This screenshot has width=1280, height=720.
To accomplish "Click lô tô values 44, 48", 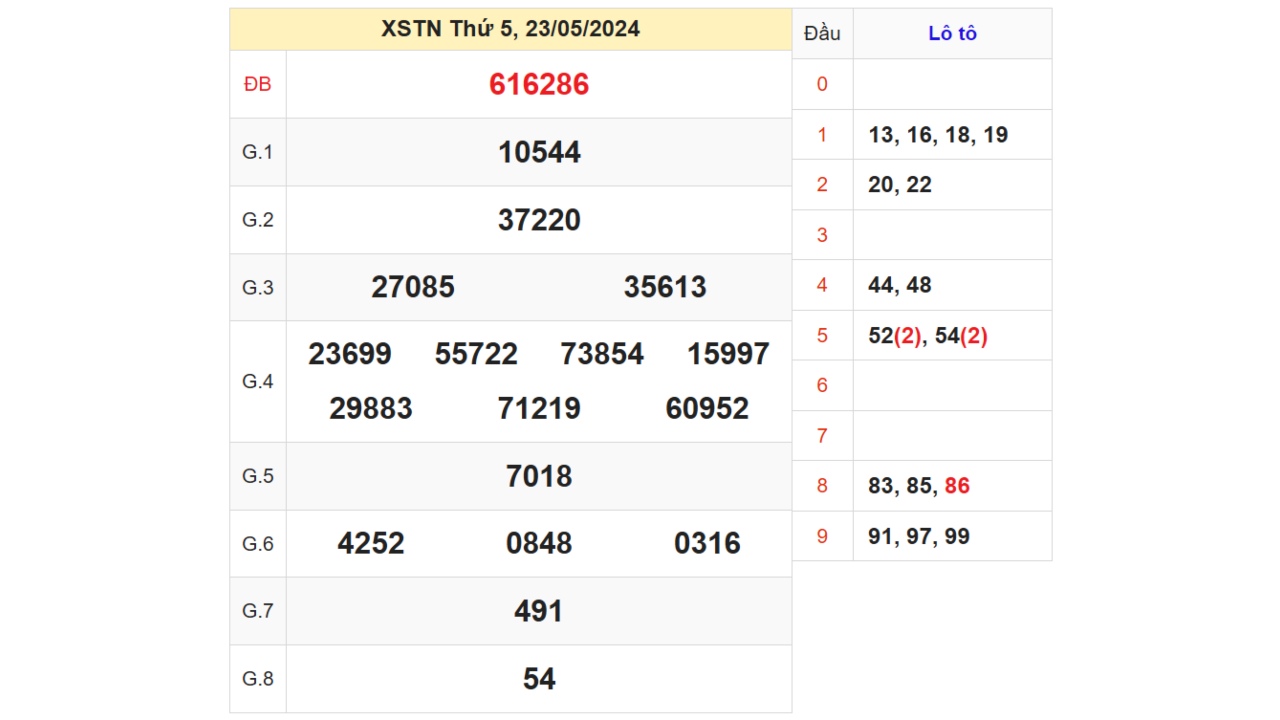I will click(900, 285).
